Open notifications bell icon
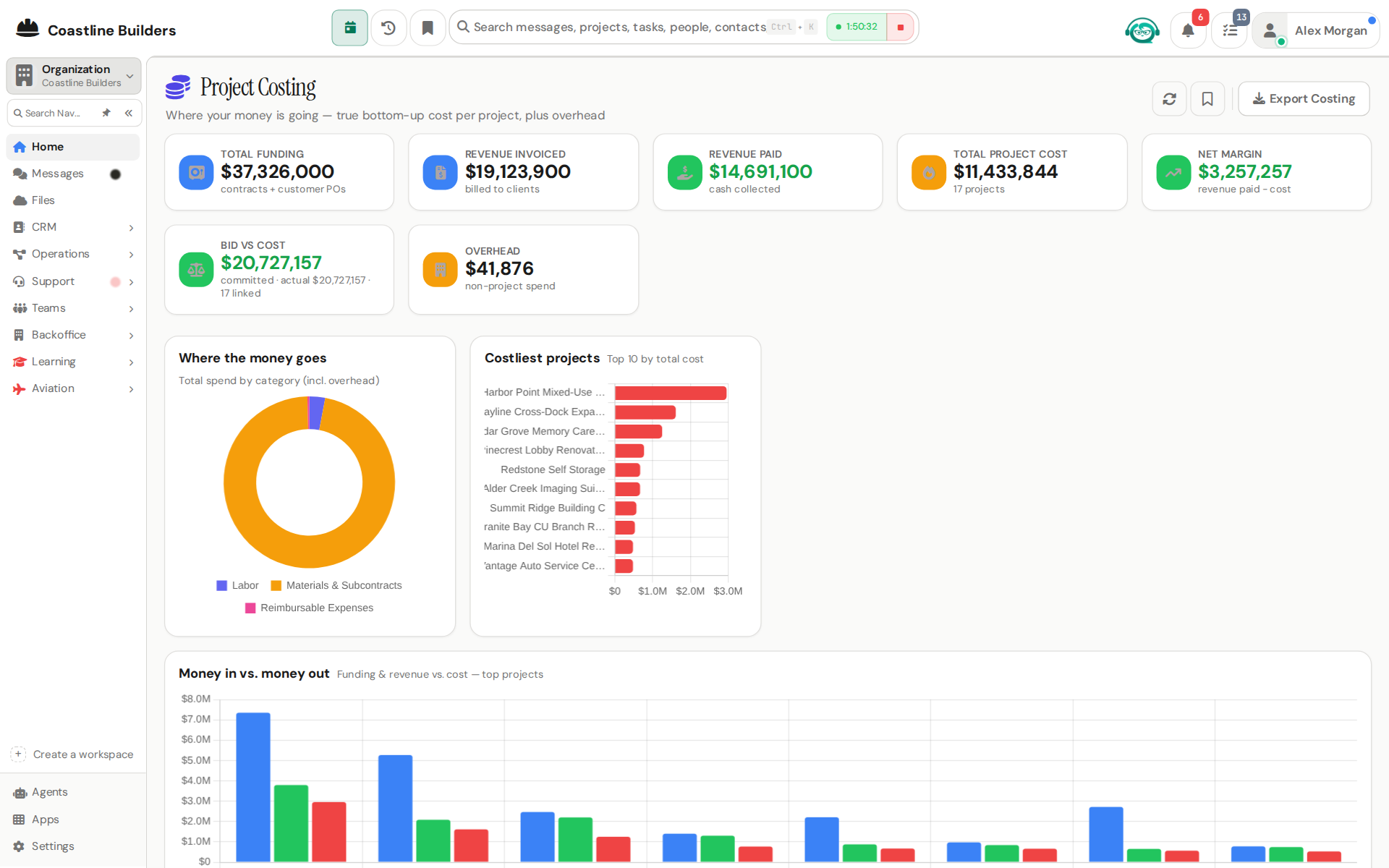This screenshot has height=868, width=1389. (1188, 30)
